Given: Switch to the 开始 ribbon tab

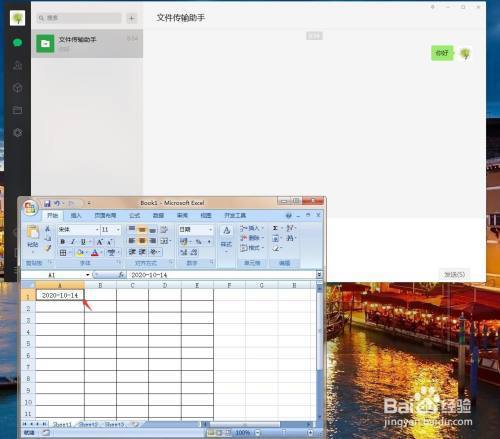Looking at the screenshot, I should [x=53, y=215].
